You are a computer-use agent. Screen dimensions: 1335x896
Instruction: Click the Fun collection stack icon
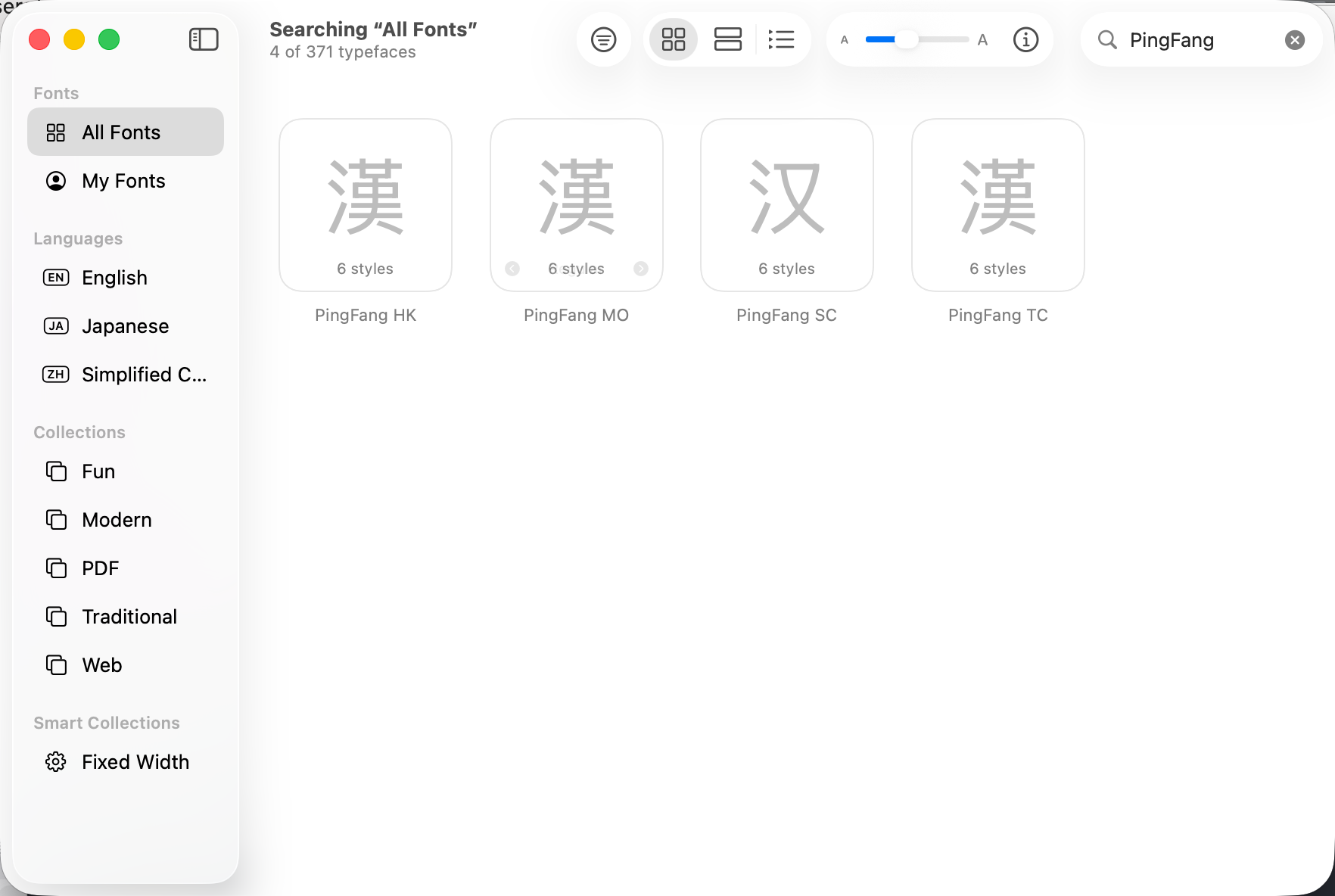click(x=56, y=471)
